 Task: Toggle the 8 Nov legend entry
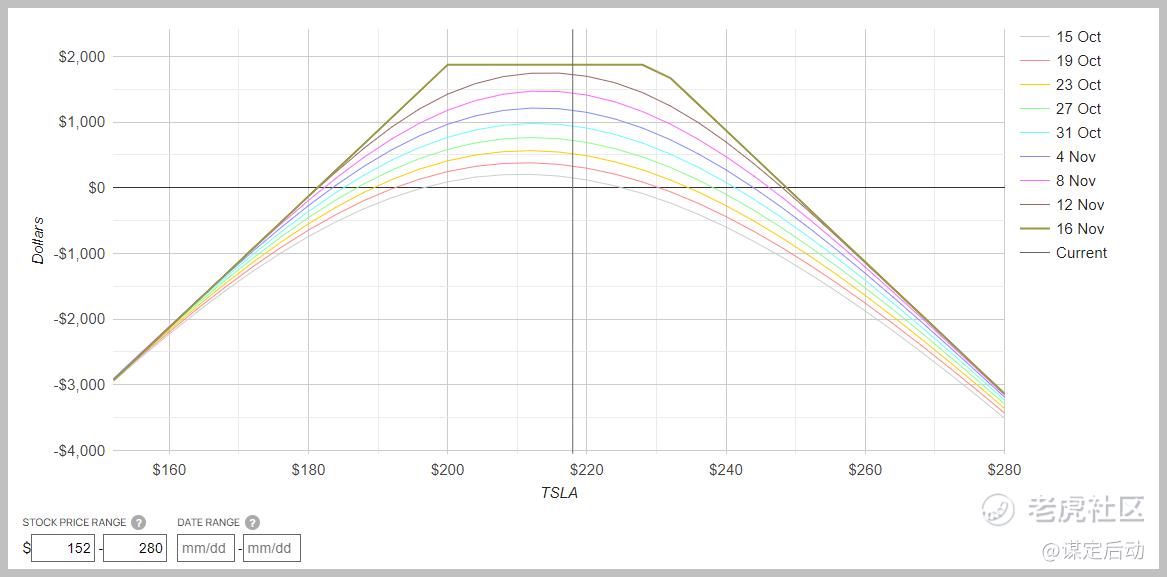[1058, 180]
